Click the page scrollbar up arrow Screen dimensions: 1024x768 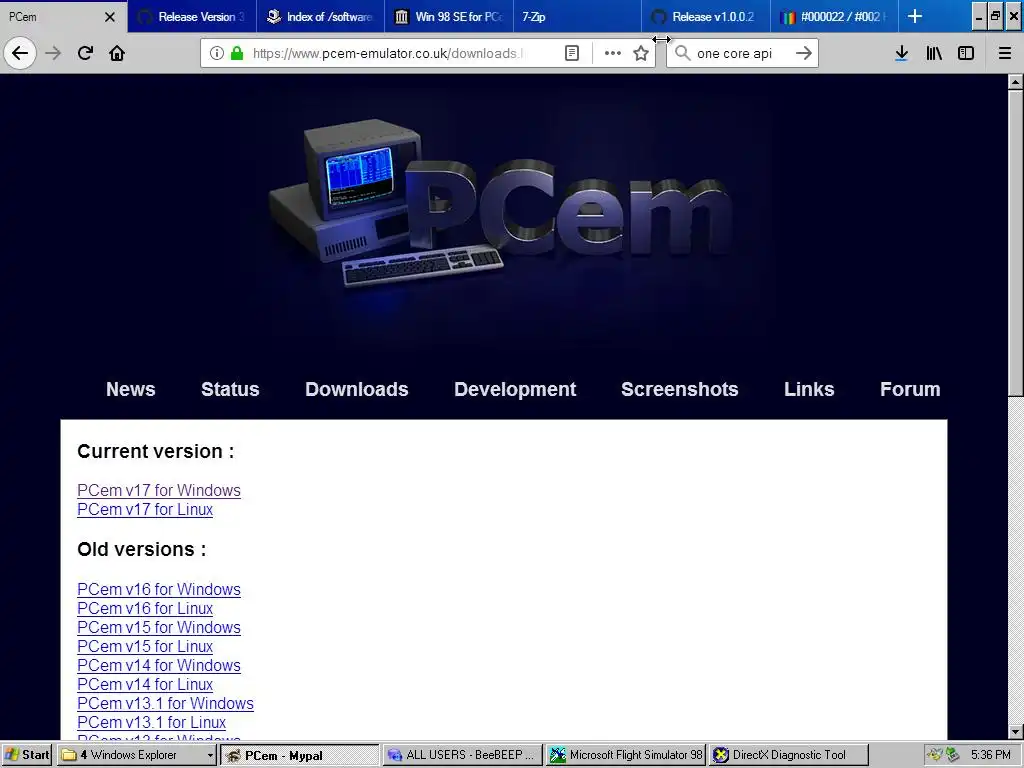tap(1015, 82)
